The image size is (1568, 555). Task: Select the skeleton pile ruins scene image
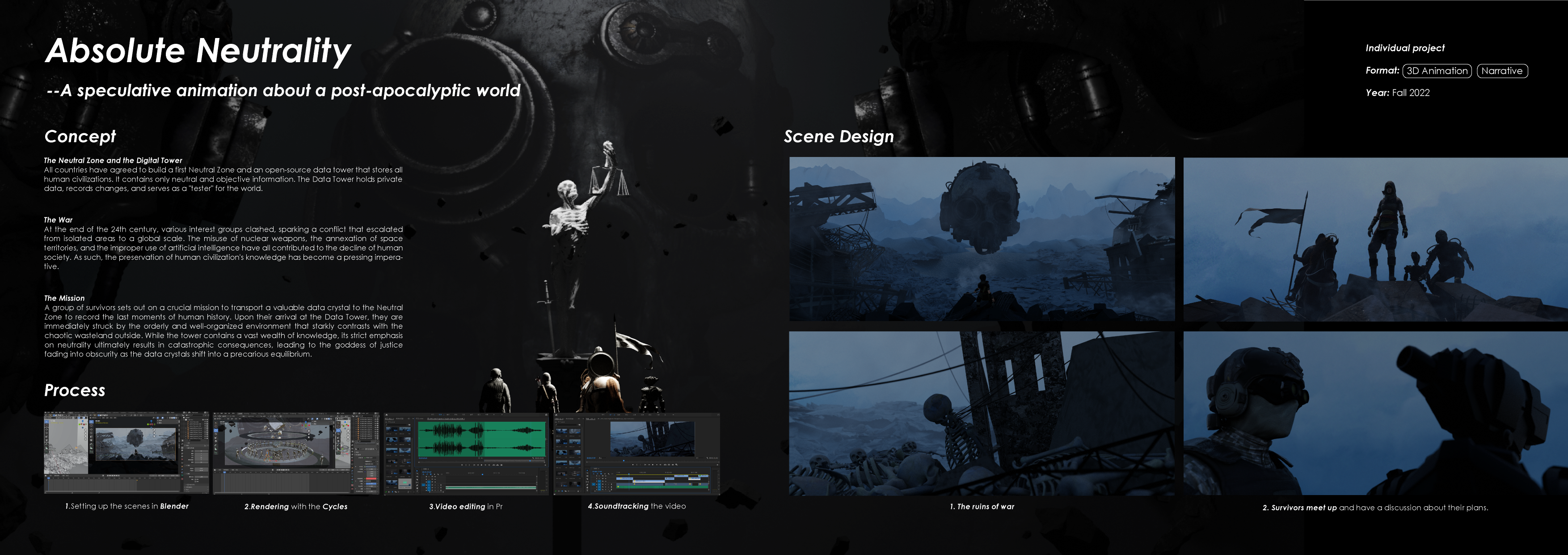coord(982,413)
